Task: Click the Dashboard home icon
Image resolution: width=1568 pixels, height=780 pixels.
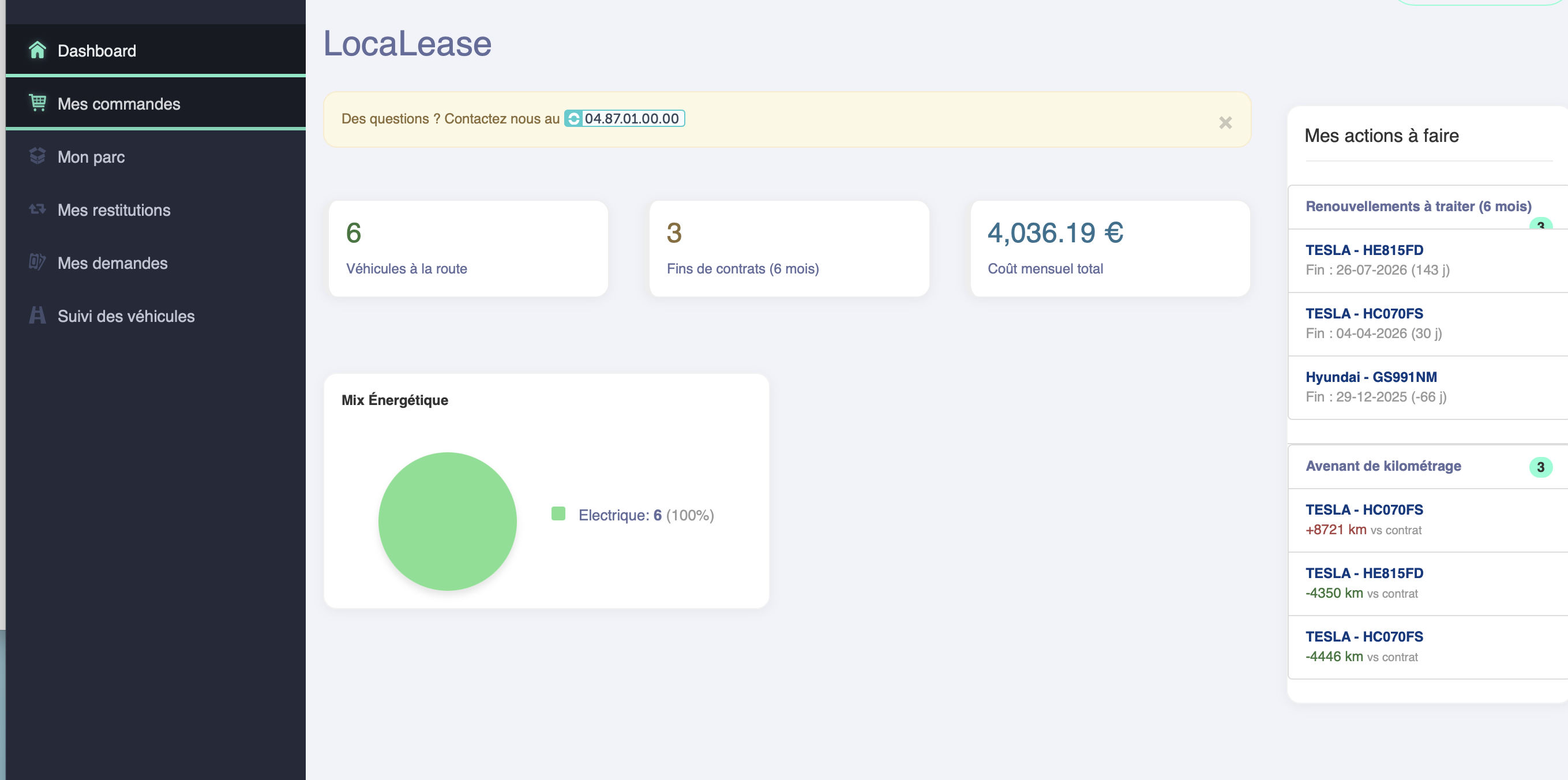Action: click(37, 50)
